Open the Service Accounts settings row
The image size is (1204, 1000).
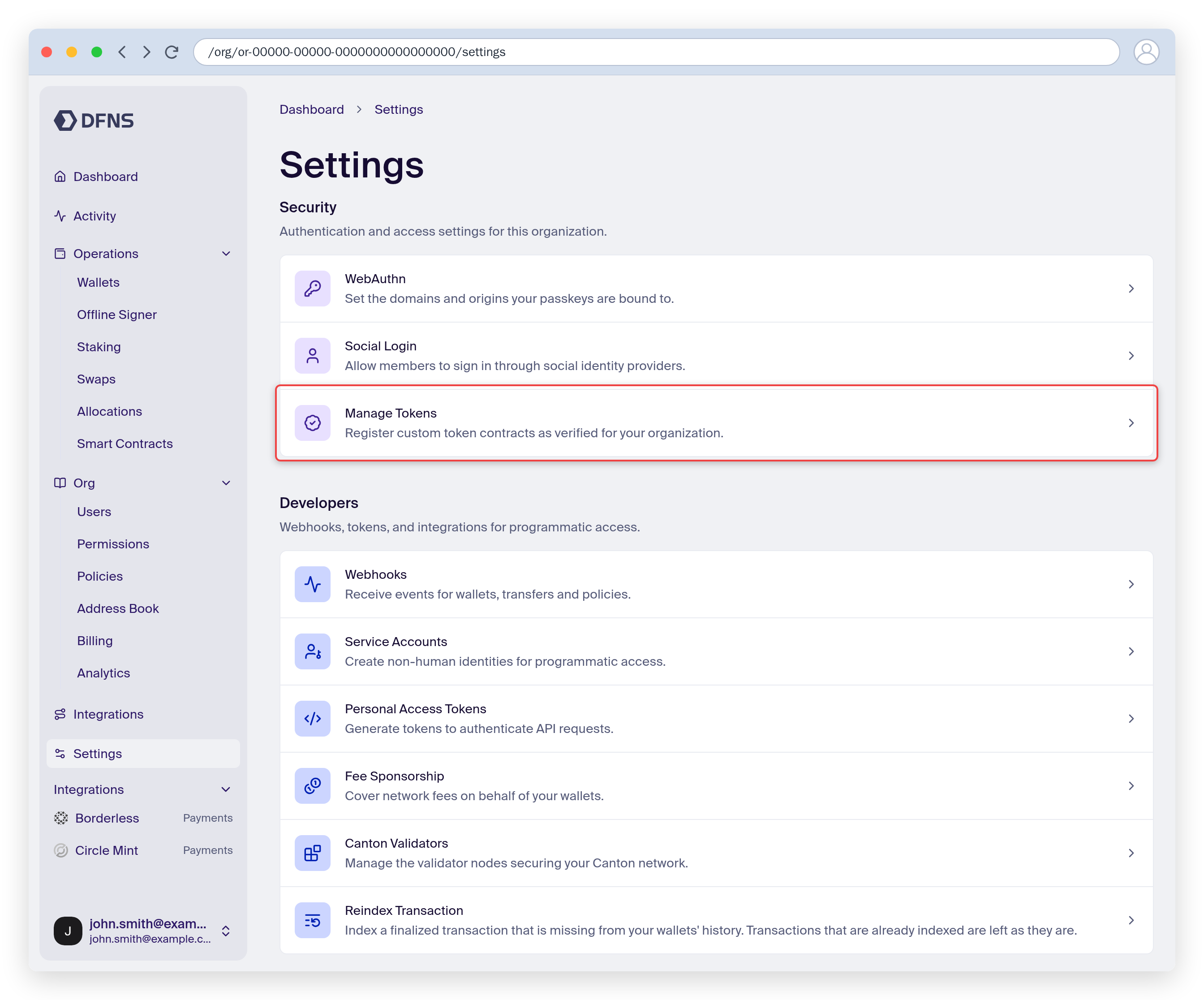coord(716,651)
